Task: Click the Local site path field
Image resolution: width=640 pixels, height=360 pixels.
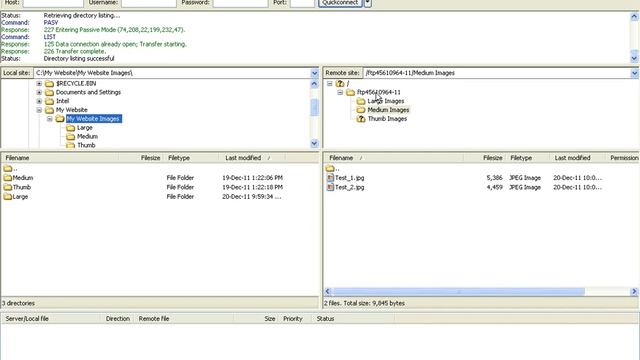Action: tap(172, 73)
